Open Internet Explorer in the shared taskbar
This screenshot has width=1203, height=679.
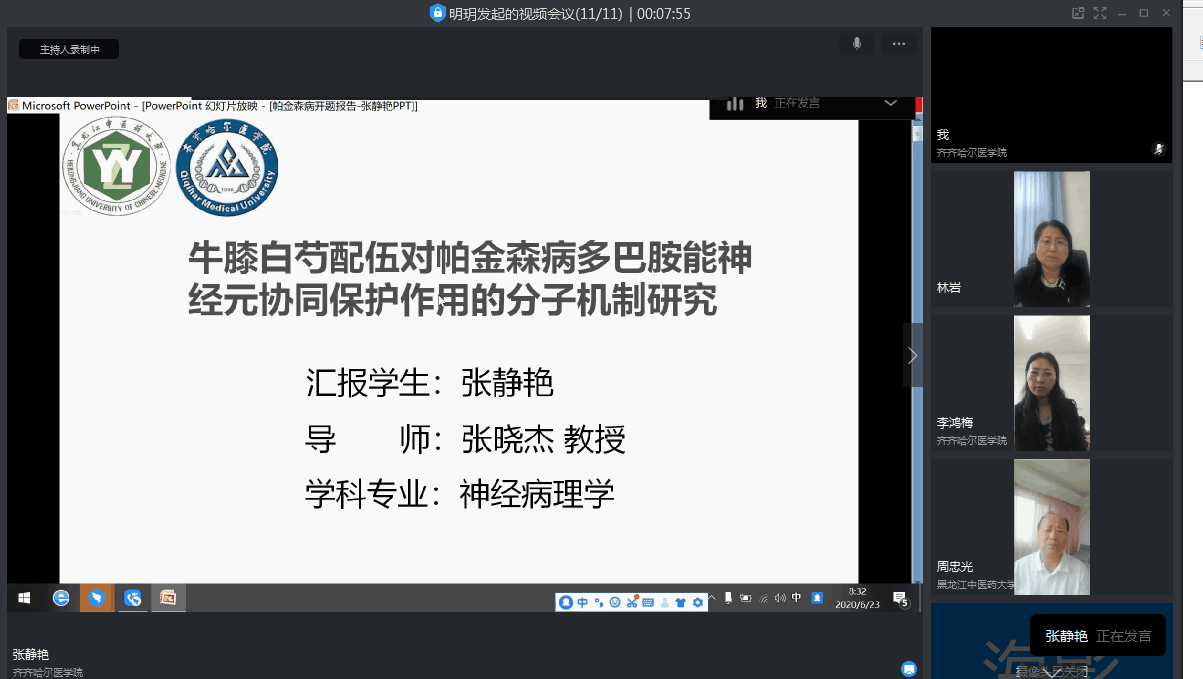pyautogui.click(x=61, y=598)
